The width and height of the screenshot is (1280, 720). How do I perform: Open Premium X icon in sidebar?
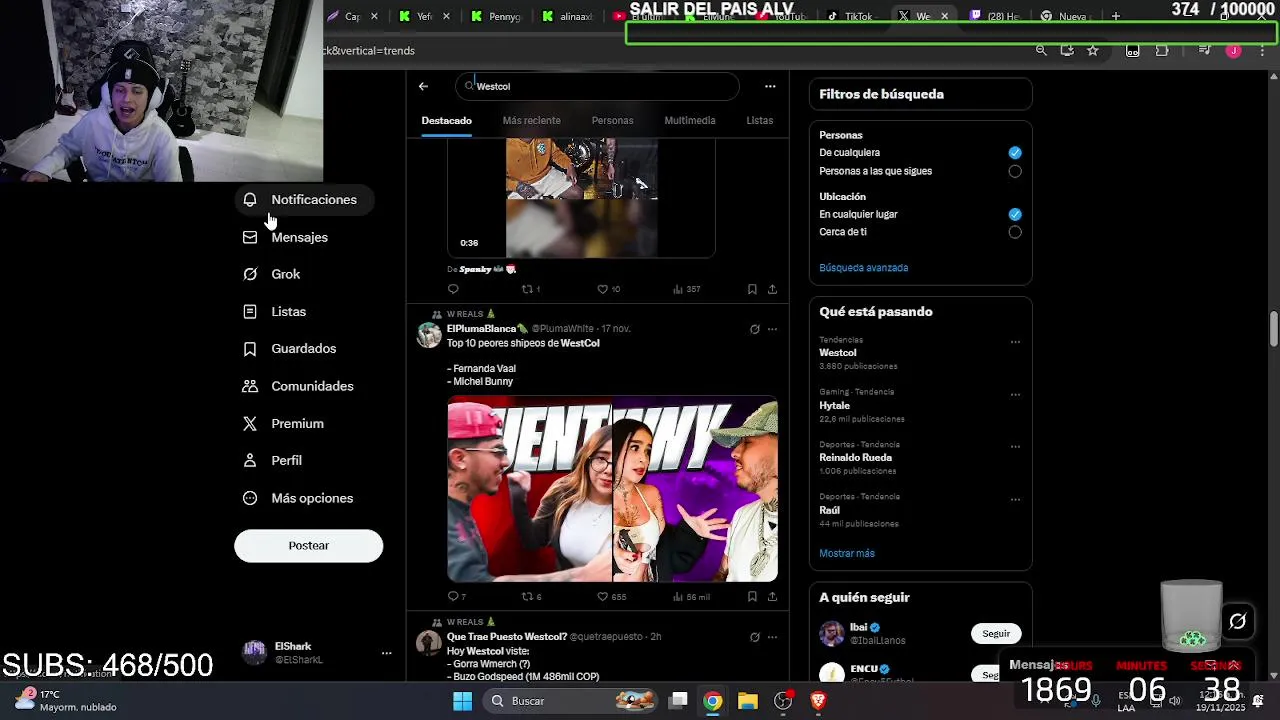coord(250,424)
